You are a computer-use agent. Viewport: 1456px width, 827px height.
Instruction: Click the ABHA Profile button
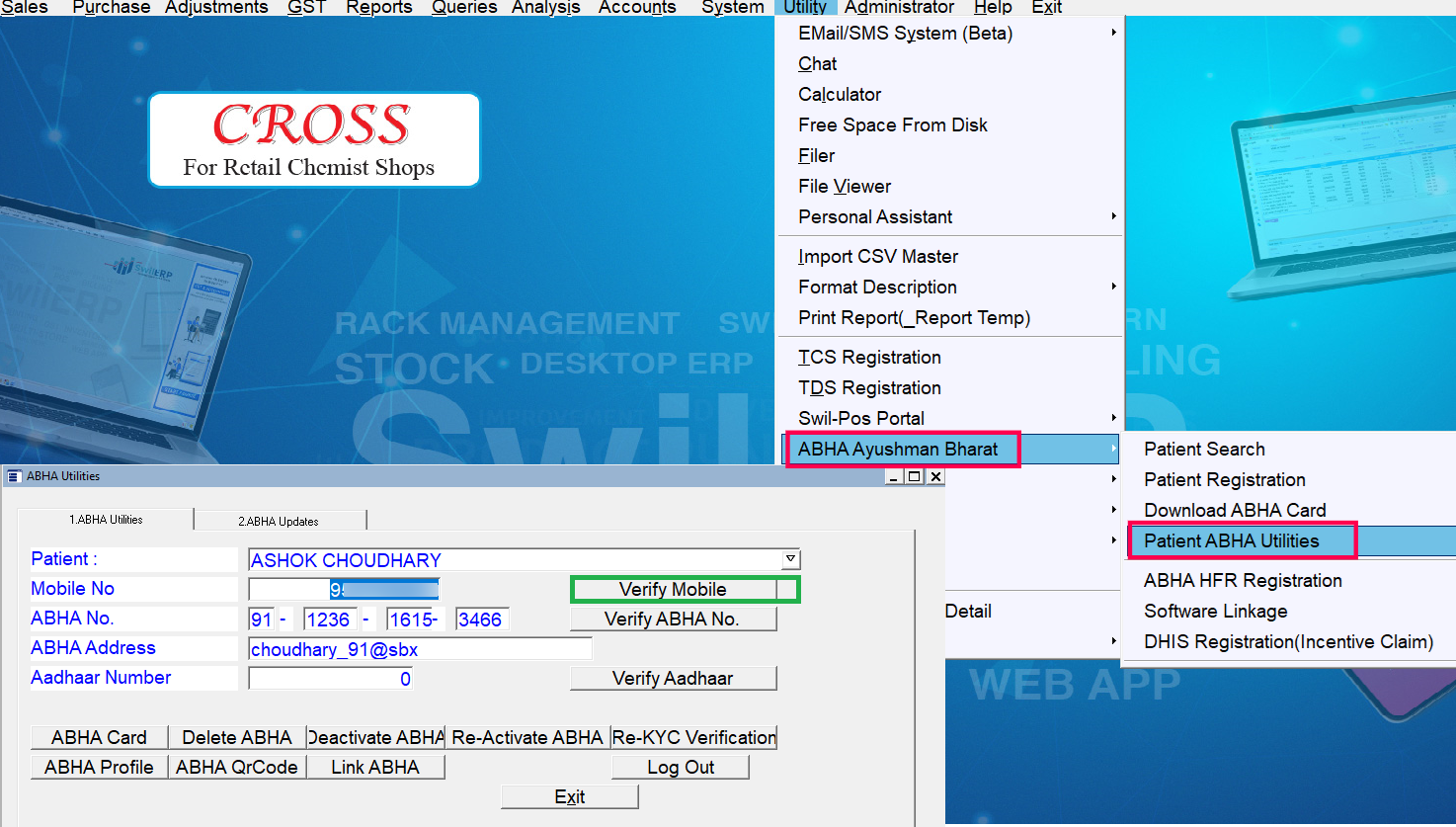click(99, 767)
